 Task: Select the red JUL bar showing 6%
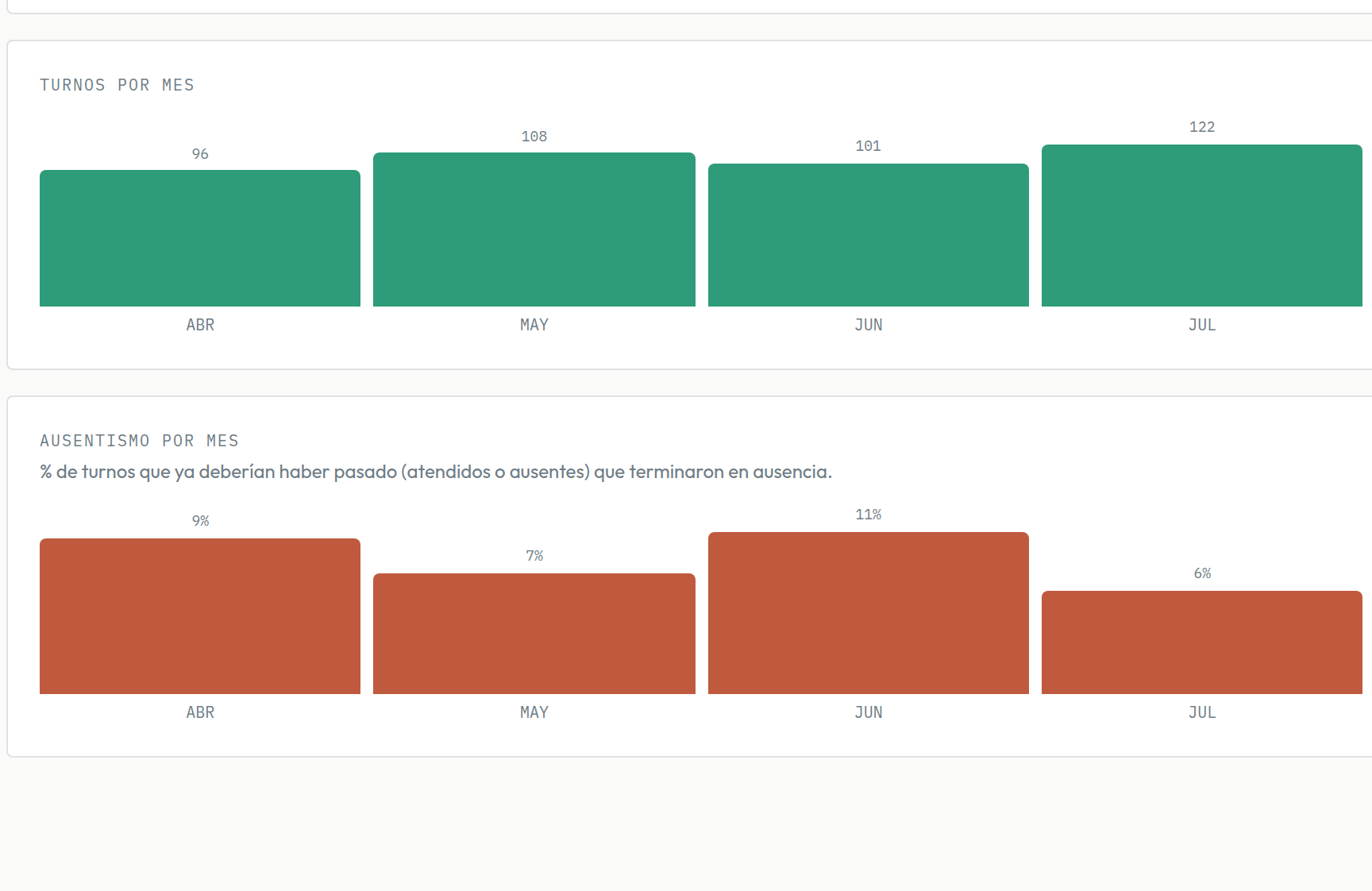1202,642
